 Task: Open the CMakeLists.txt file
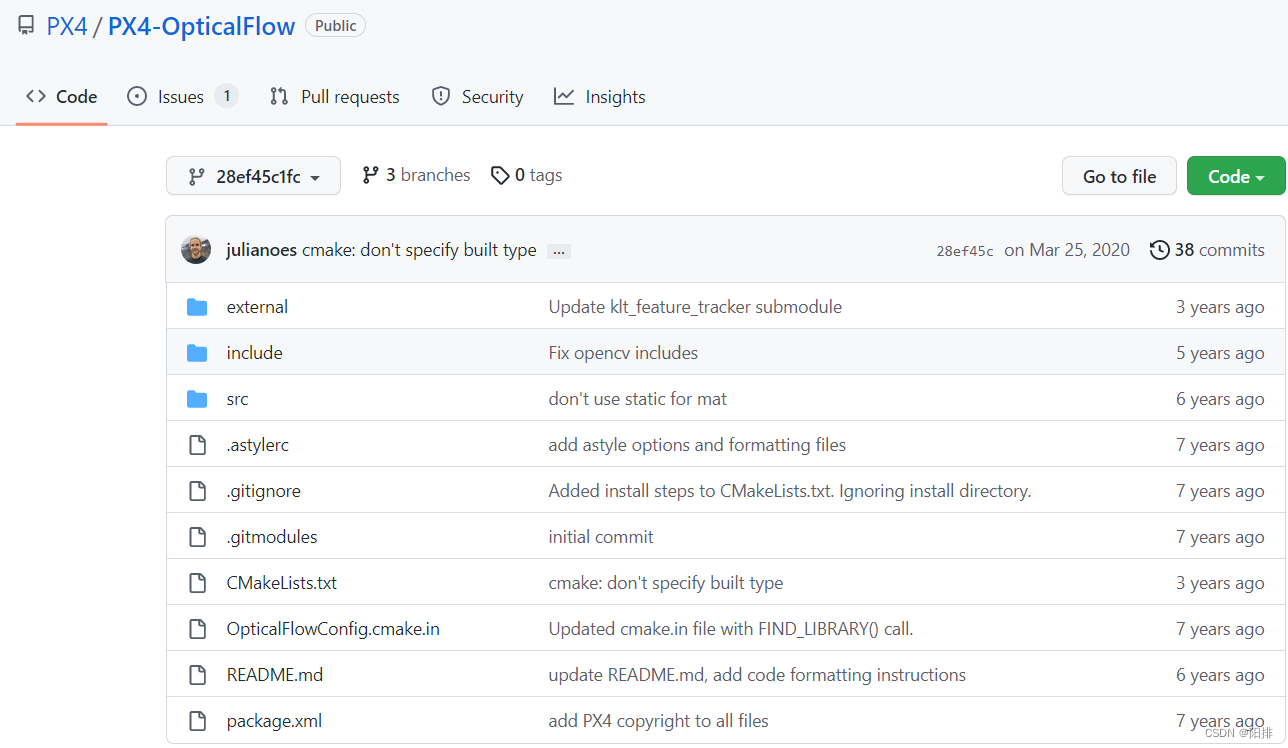tap(282, 583)
